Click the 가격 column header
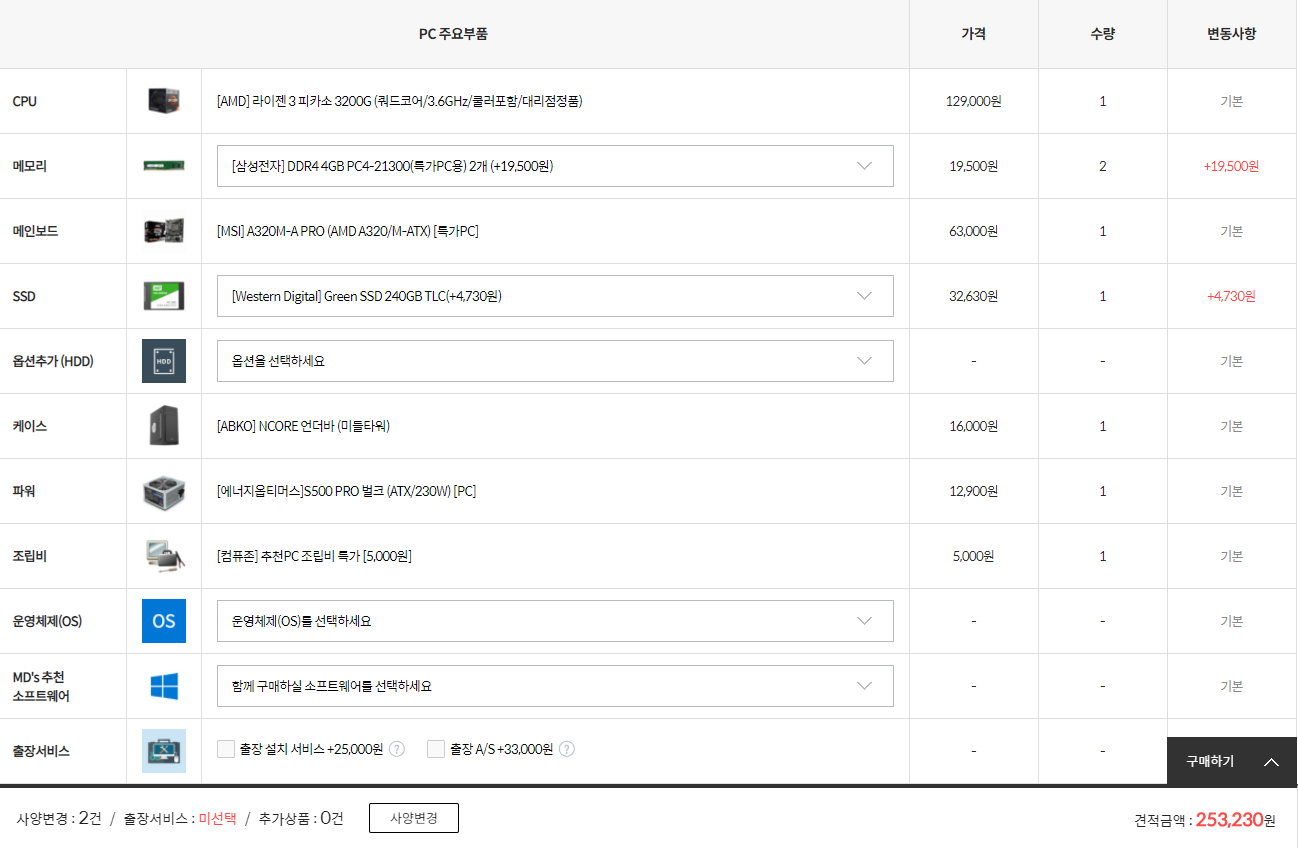 (973, 33)
